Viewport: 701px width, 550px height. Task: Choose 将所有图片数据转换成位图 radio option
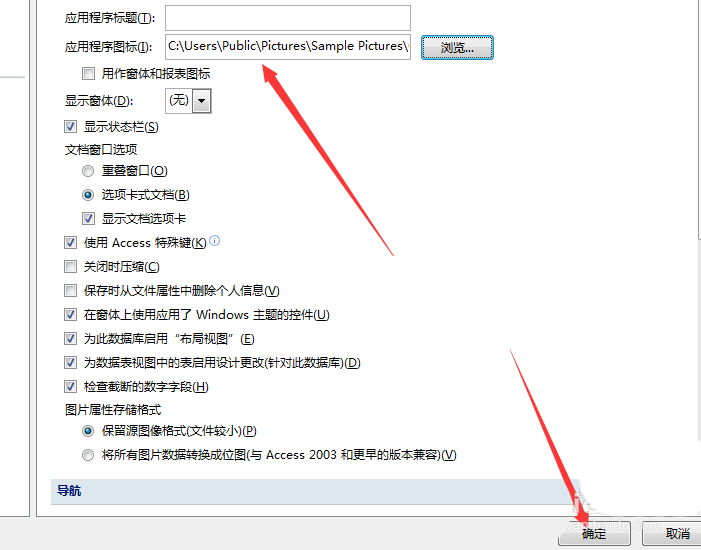(x=88, y=455)
